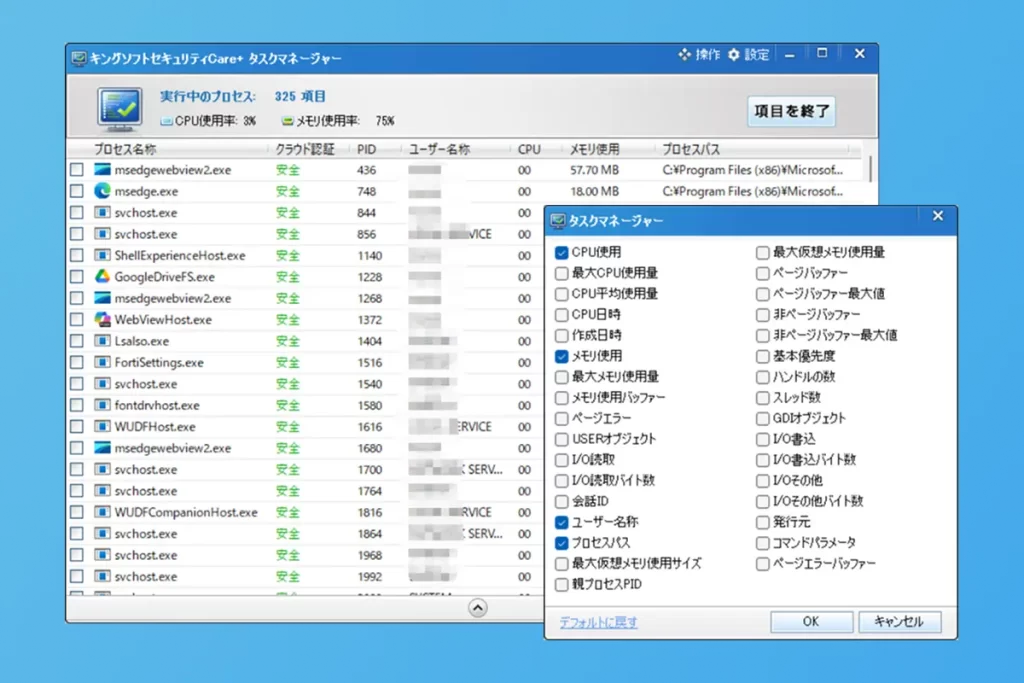
Task: Click the icon of msedgewebview2.exe PID 436
Action: pos(103,170)
